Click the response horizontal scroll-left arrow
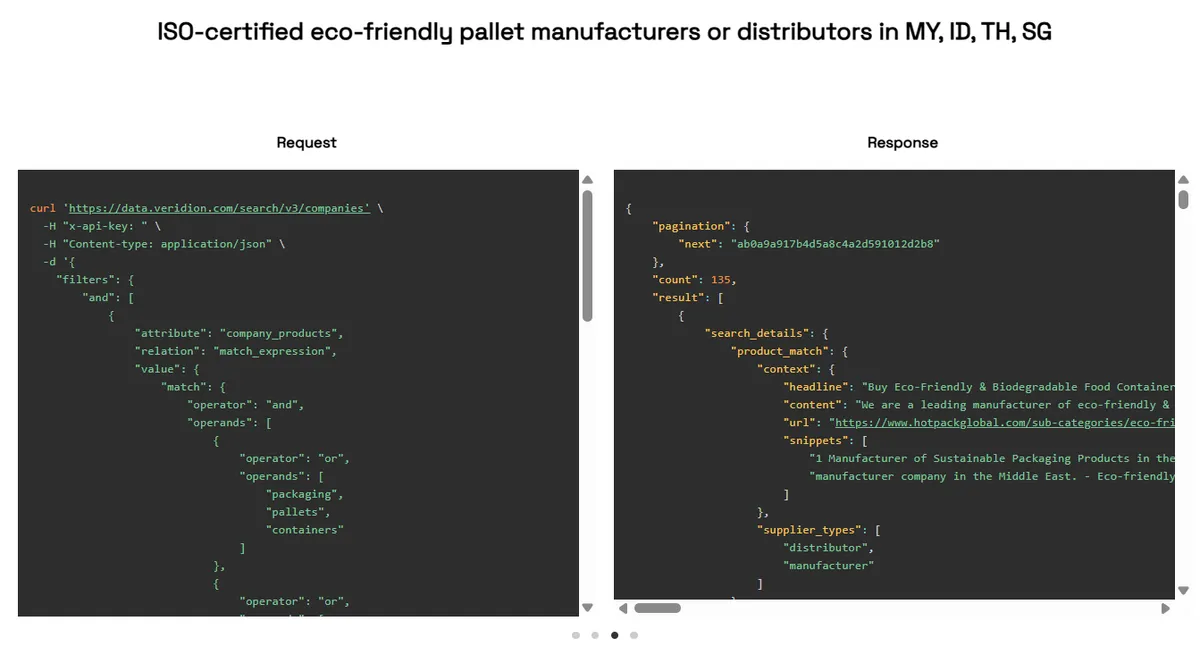The width and height of the screenshot is (1200, 663). [624, 608]
